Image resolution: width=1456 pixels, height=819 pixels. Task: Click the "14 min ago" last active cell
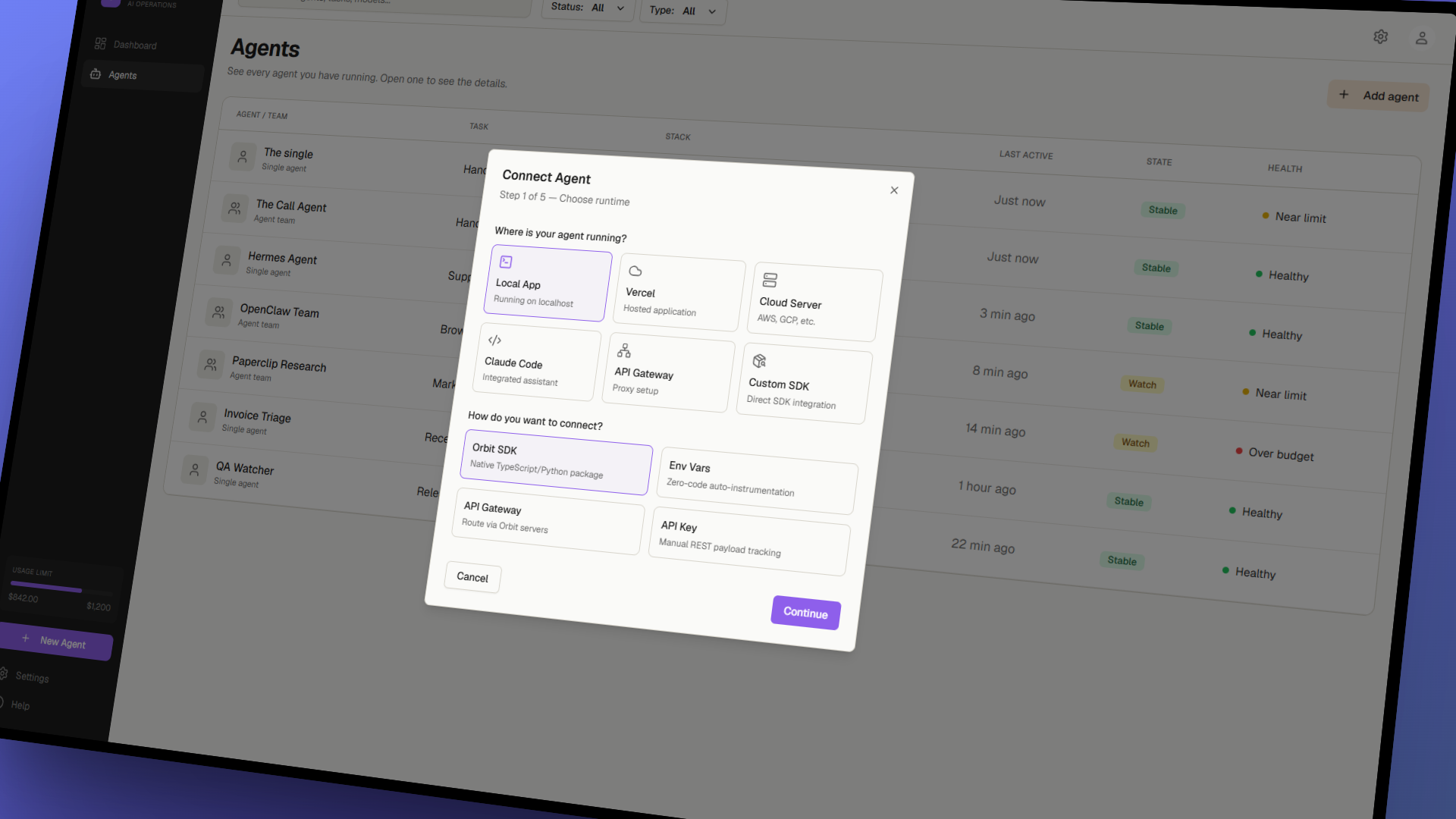tap(995, 430)
